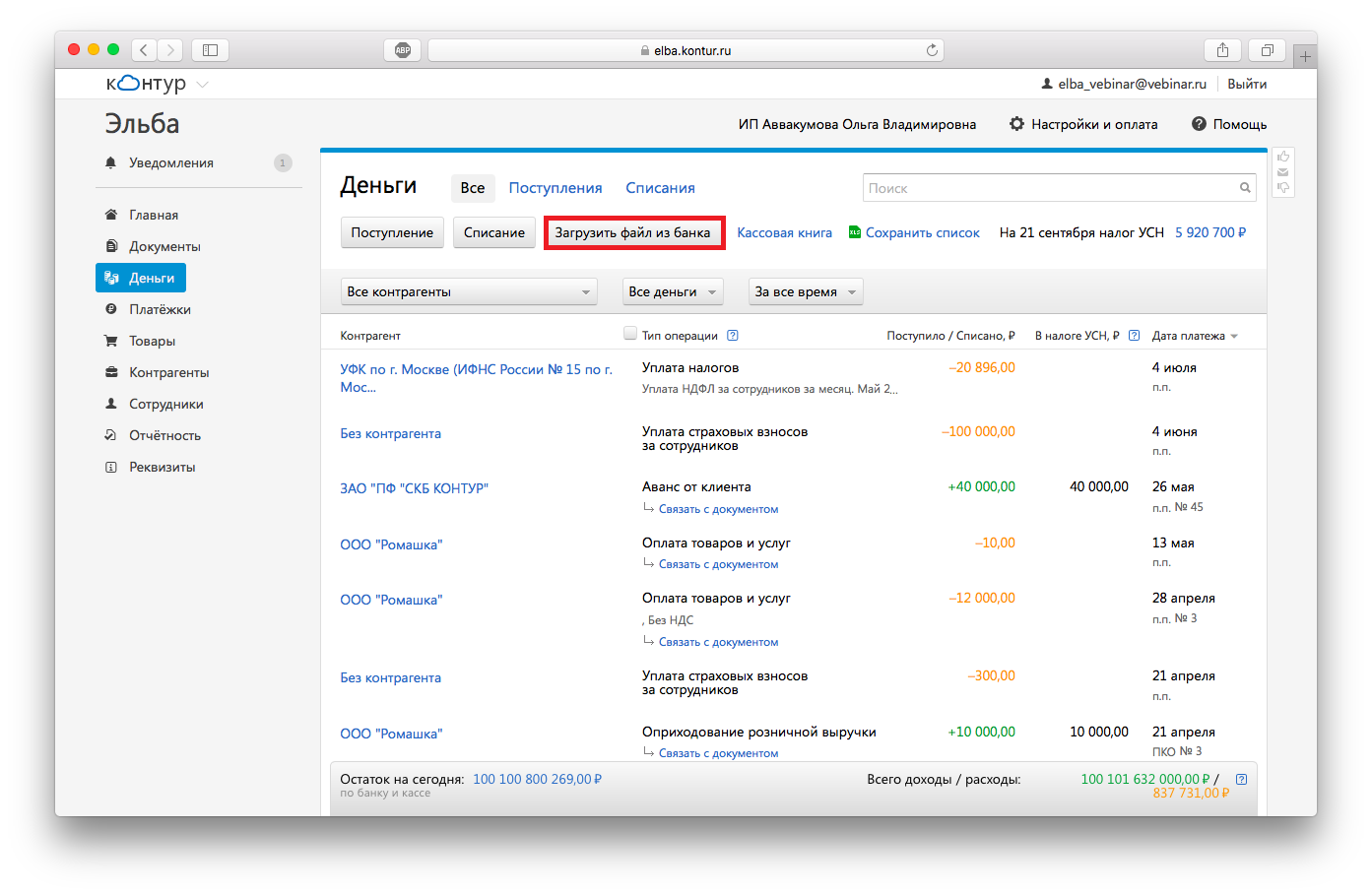The image size is (1372, 895).
Task: Click the notifications count badge
Action: point(283,162)
